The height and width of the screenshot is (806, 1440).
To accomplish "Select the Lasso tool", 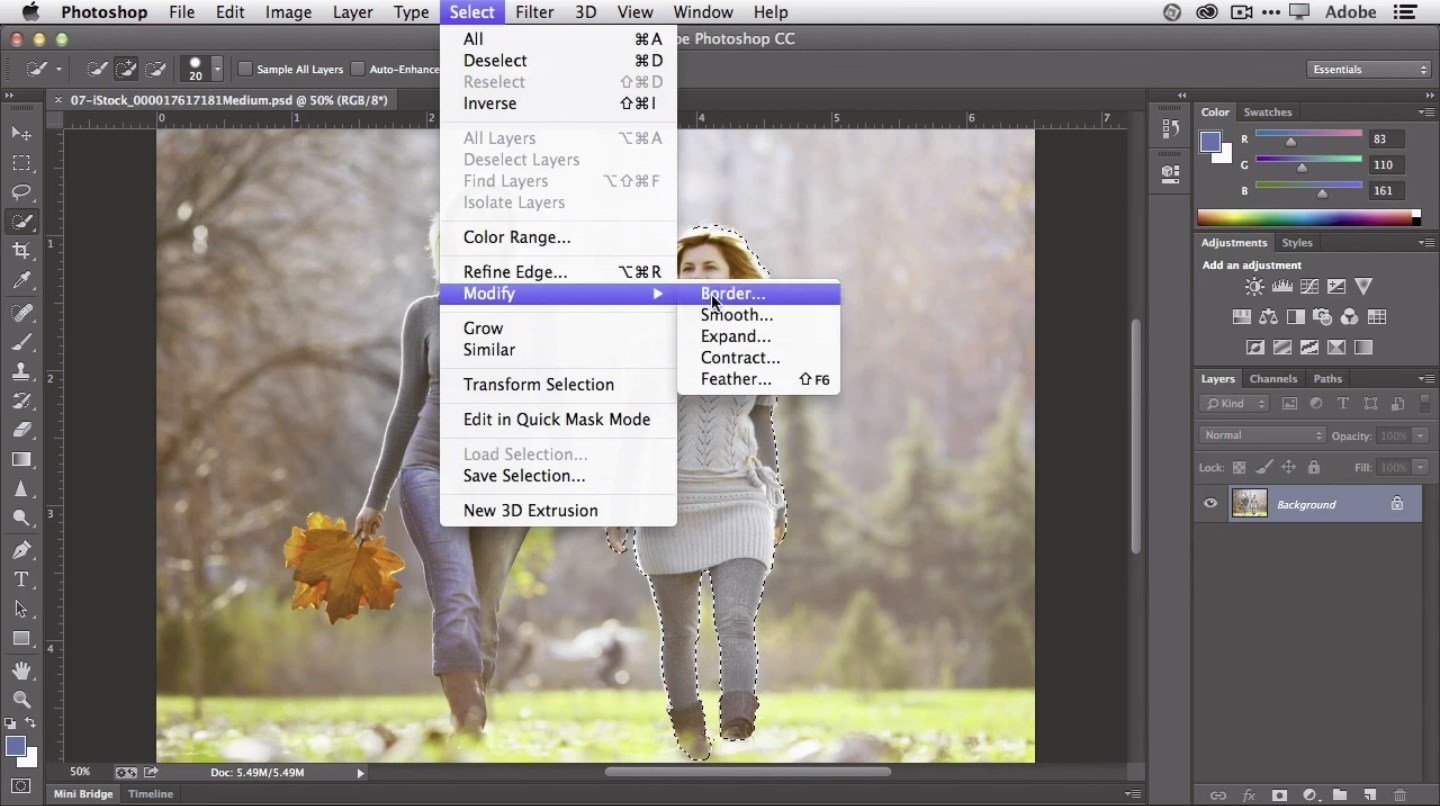I will coord(22,192).
